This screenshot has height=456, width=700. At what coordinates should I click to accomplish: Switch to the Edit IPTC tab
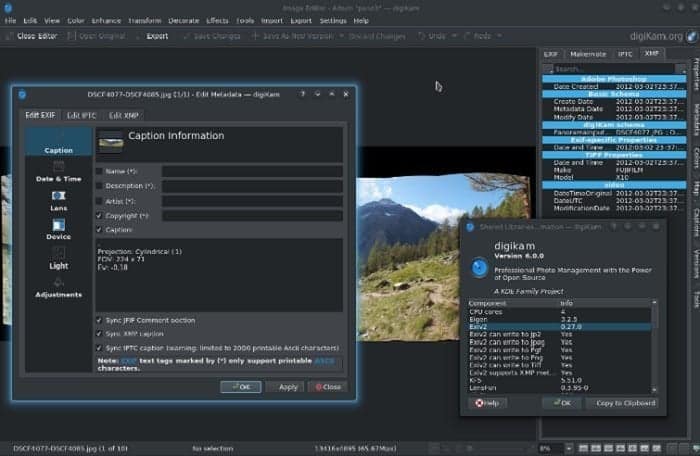[x=81, y=116]
